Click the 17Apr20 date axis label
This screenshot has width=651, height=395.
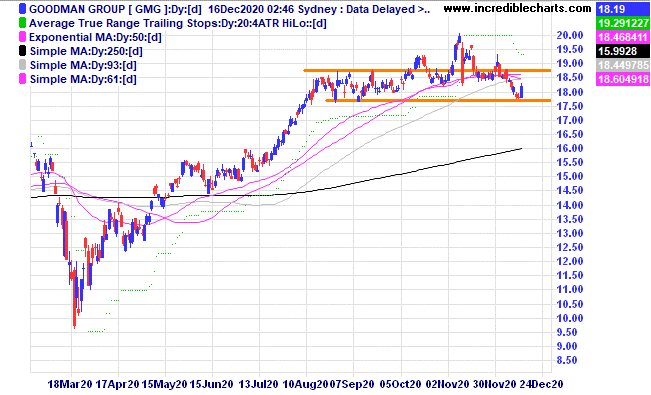117,384
